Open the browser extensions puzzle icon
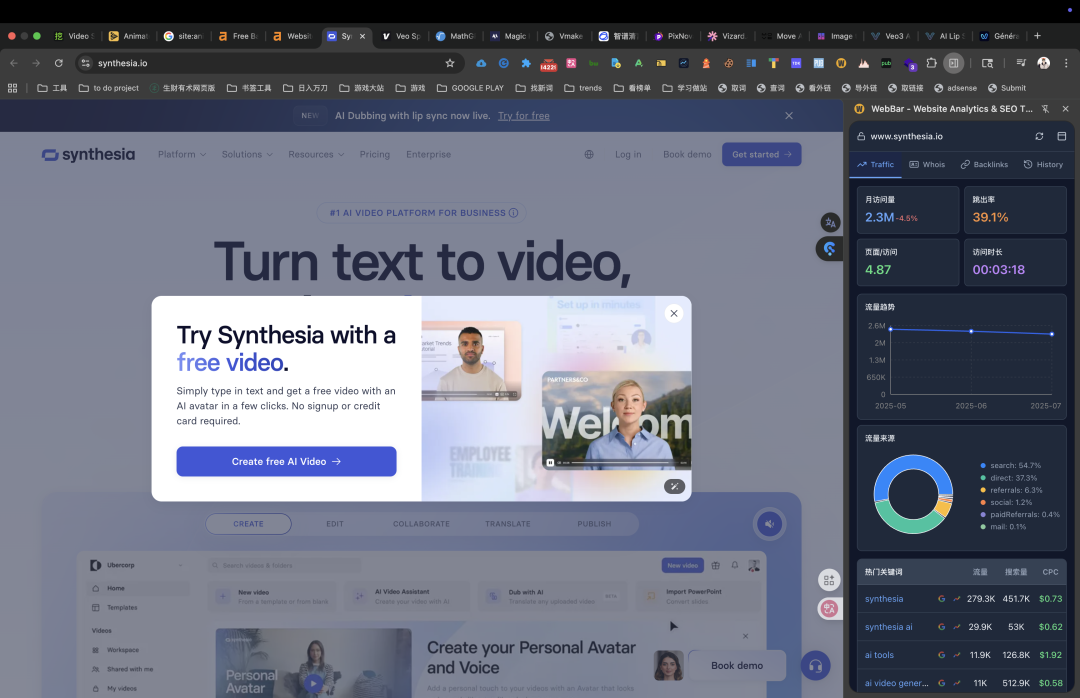Screen dimensions: 1080x698 pyautogui.click(x=931, y=63)
